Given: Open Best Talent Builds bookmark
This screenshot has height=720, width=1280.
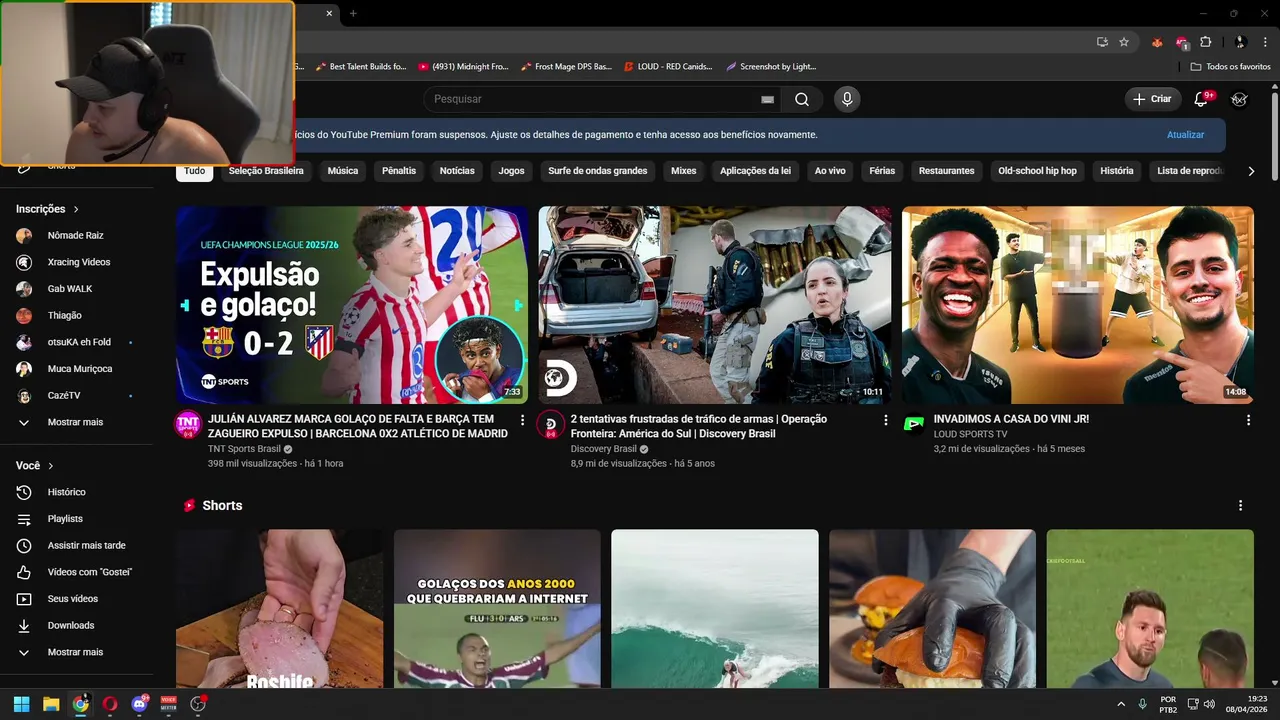Looking at the screenshot, I should click(x=361, y=66).
